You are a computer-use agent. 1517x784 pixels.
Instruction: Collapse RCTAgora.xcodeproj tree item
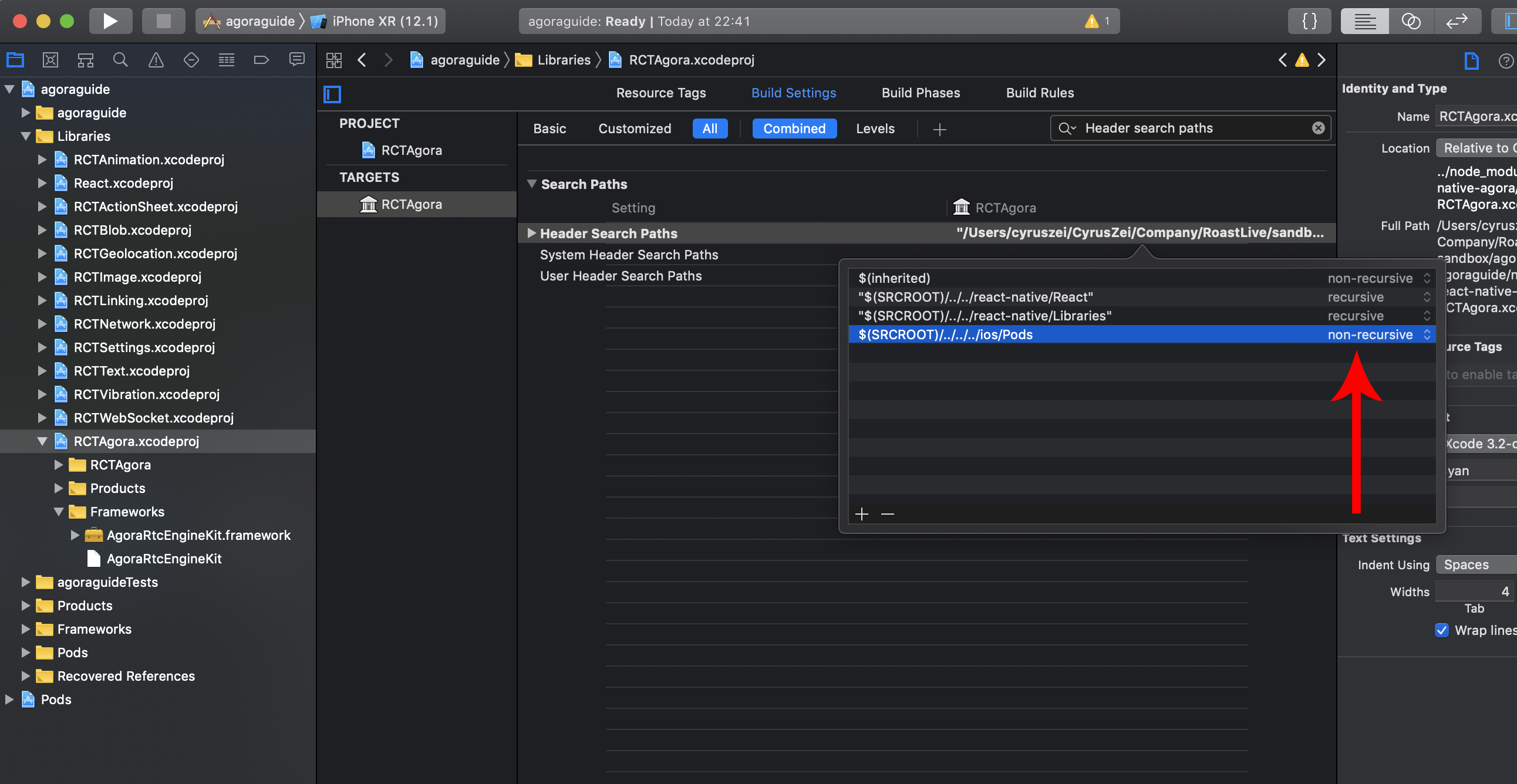coord(42,441)
